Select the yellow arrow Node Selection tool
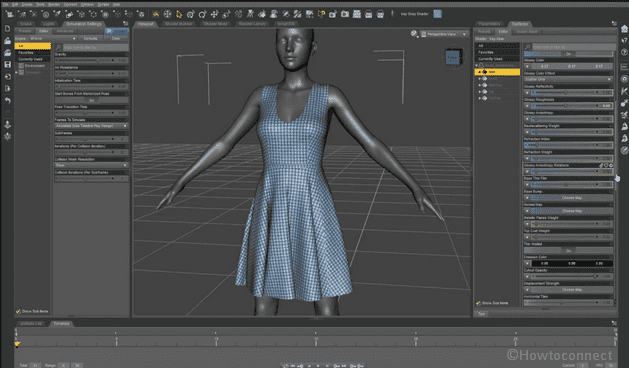629x368 pixels. [x=179, y=14]
